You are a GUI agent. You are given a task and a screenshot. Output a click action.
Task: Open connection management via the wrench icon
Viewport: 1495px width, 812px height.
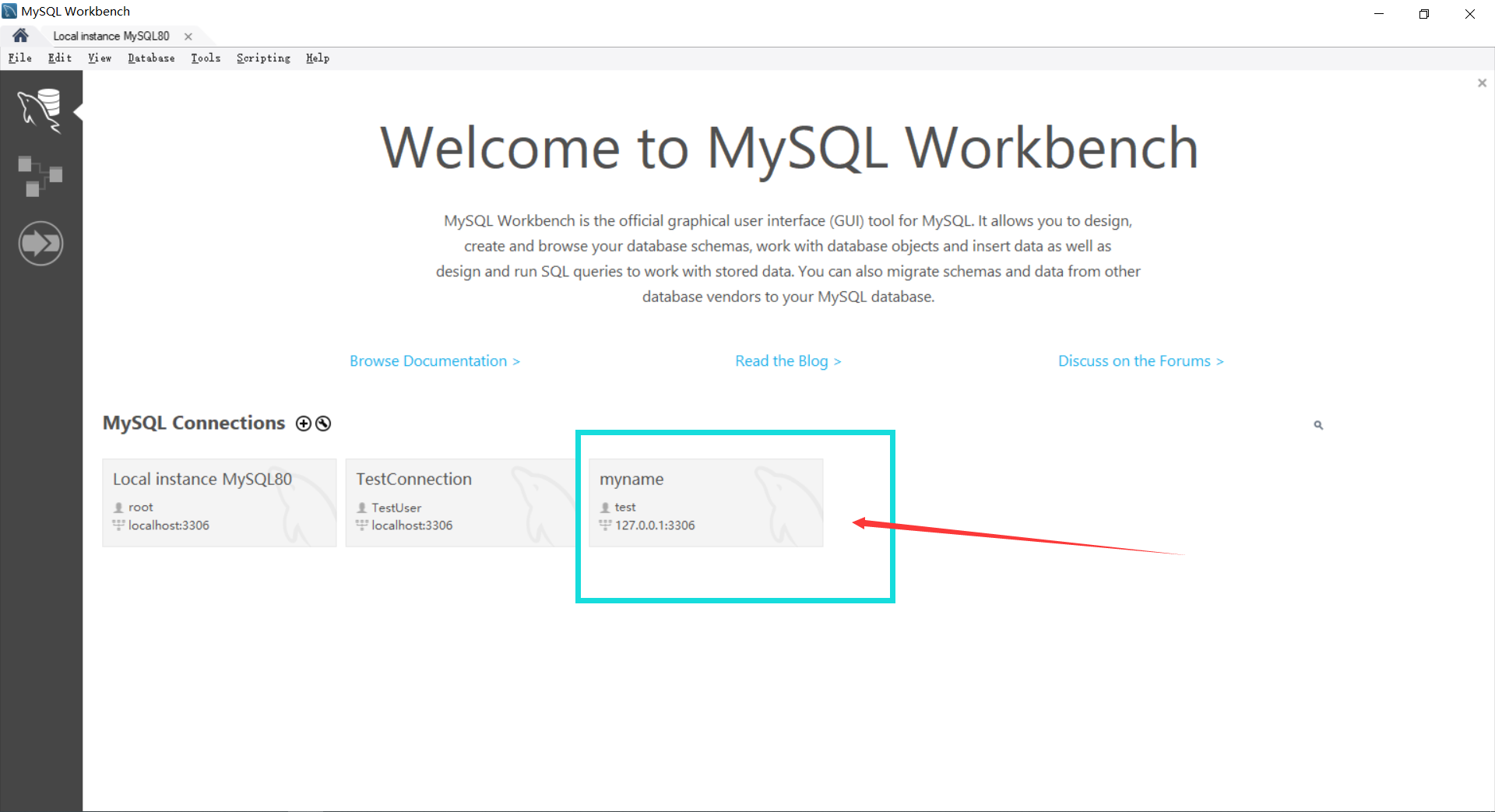322,424
